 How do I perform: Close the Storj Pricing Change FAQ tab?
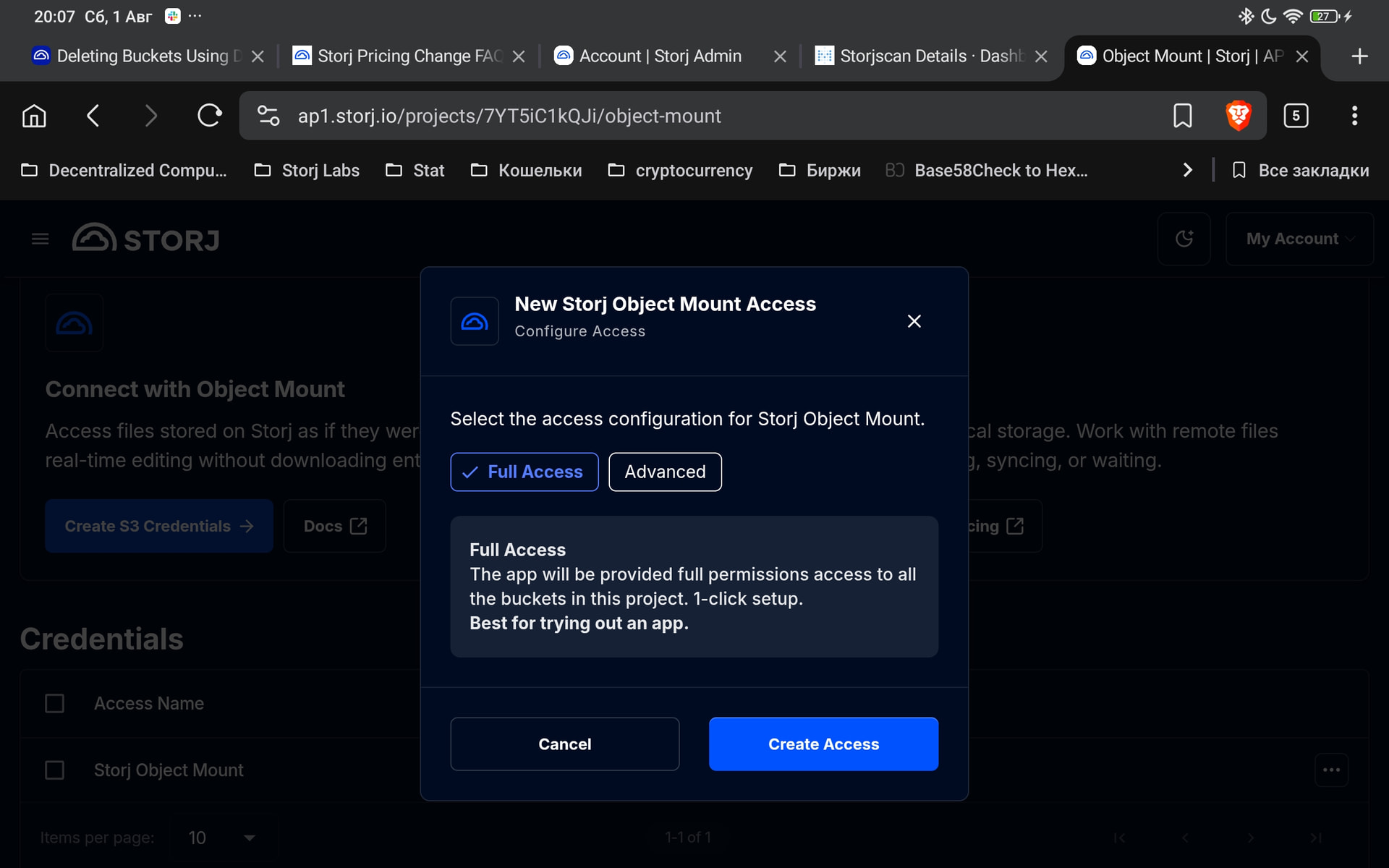point(519,56)
